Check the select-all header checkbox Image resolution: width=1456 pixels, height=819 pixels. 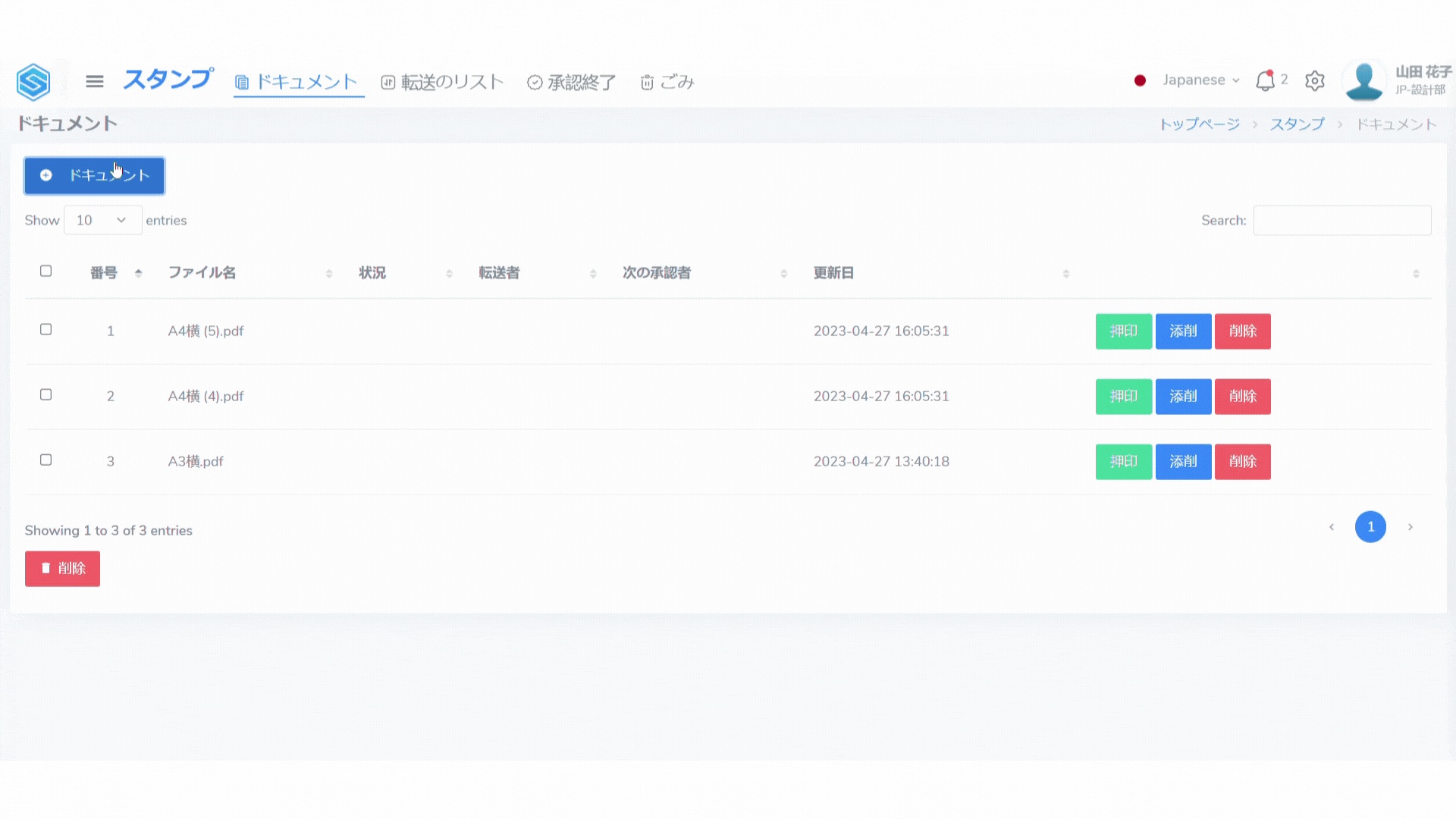point(45,271)
